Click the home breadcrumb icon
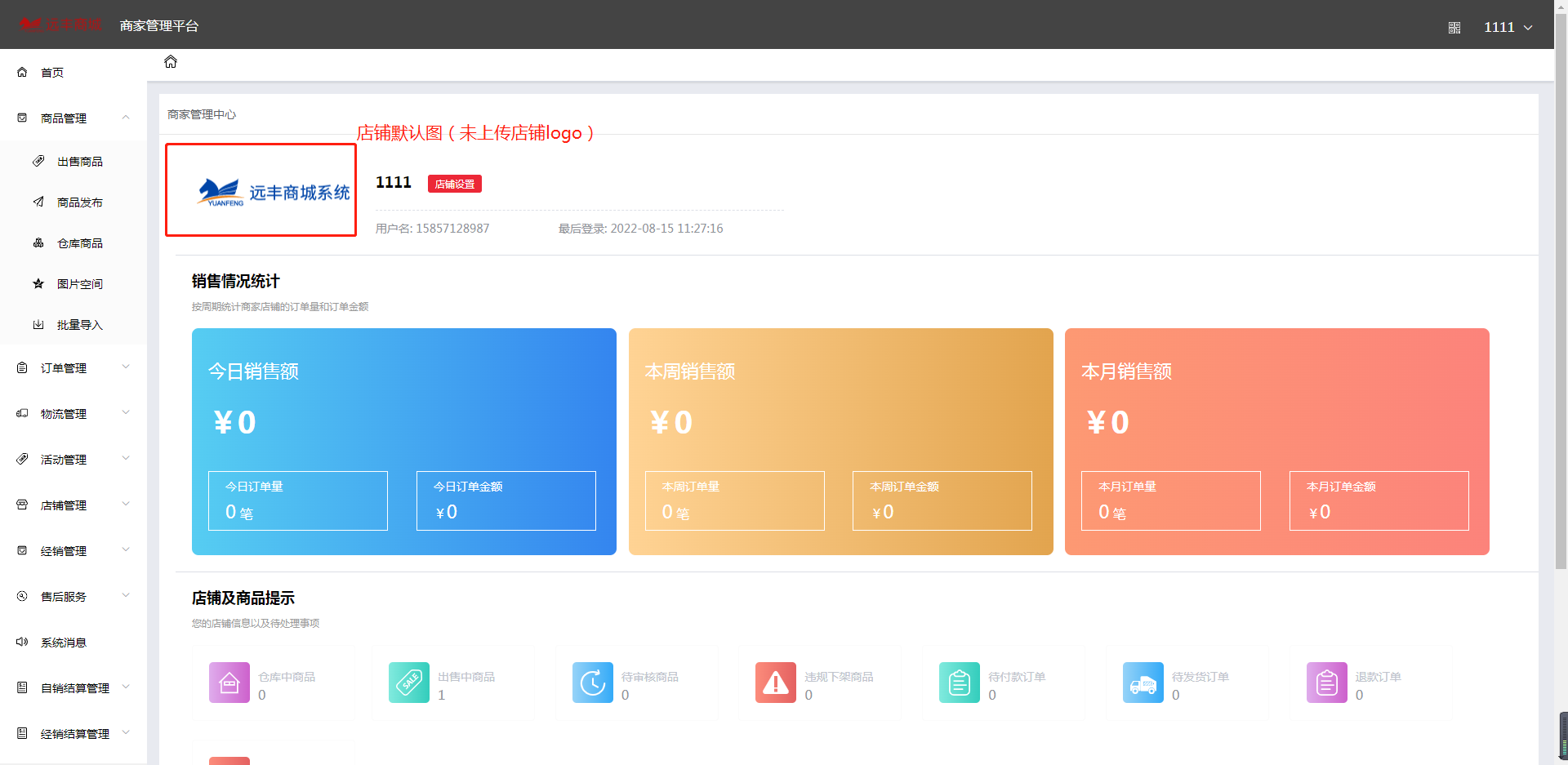This screenshot has height=765, width=1568. pos(171,62)
